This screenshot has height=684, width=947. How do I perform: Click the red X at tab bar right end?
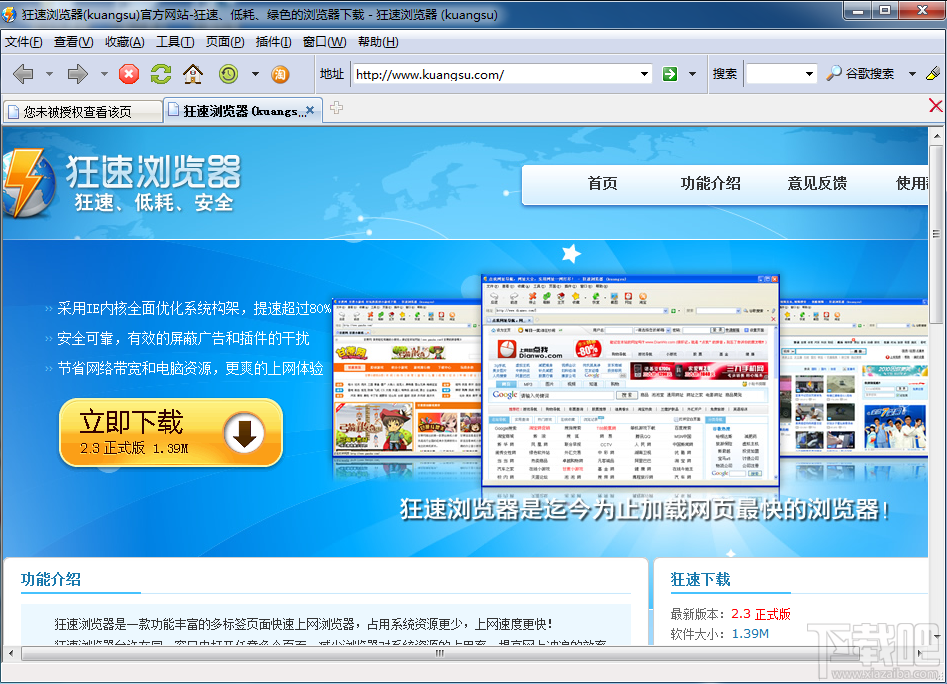click(936, 106)
